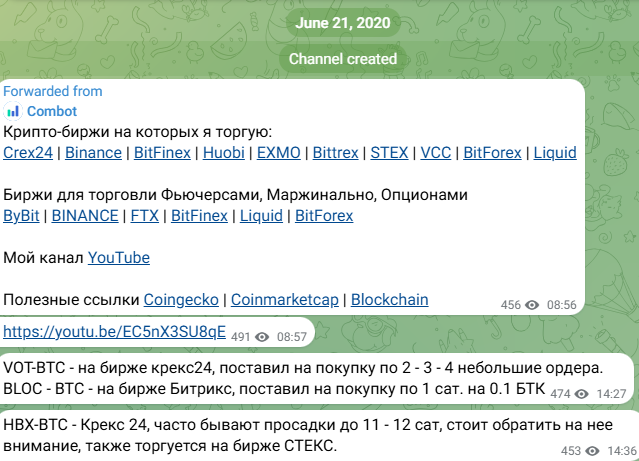Open the Crex24 exchange link
639x461 pixels.
[x=28, y=153]
